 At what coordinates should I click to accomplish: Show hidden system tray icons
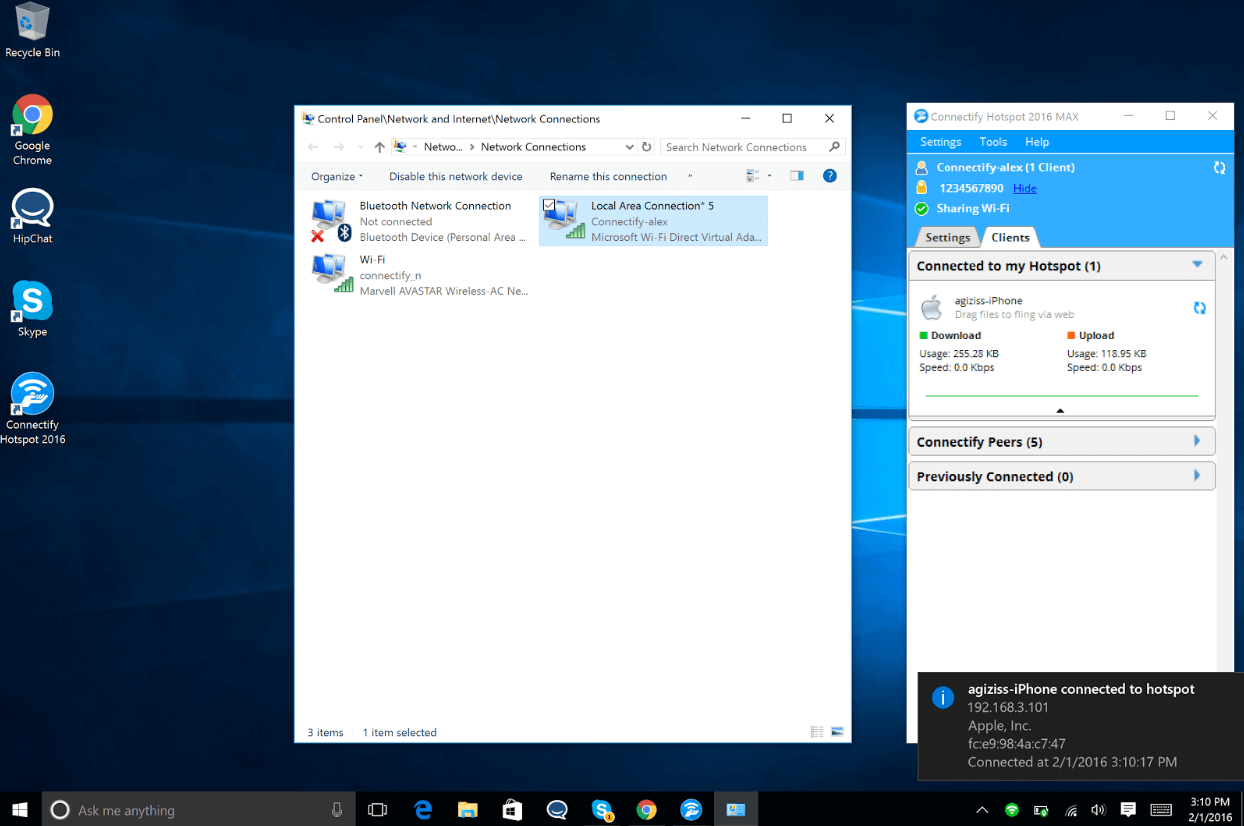982,810
